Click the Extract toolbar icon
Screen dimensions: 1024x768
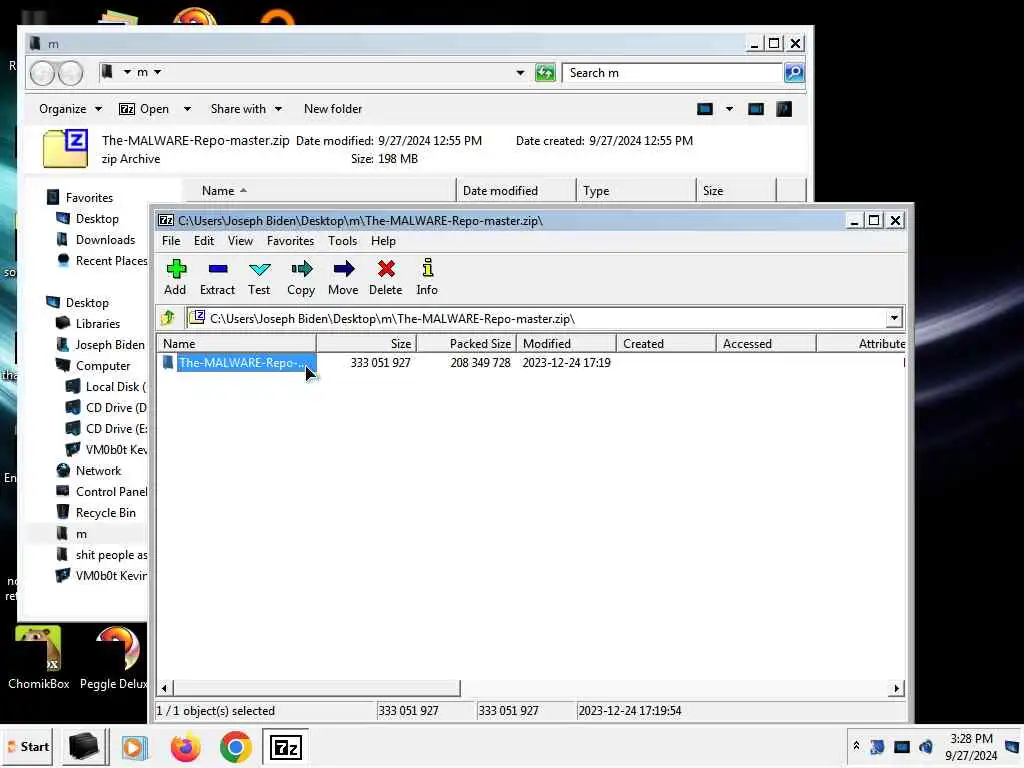217,278
